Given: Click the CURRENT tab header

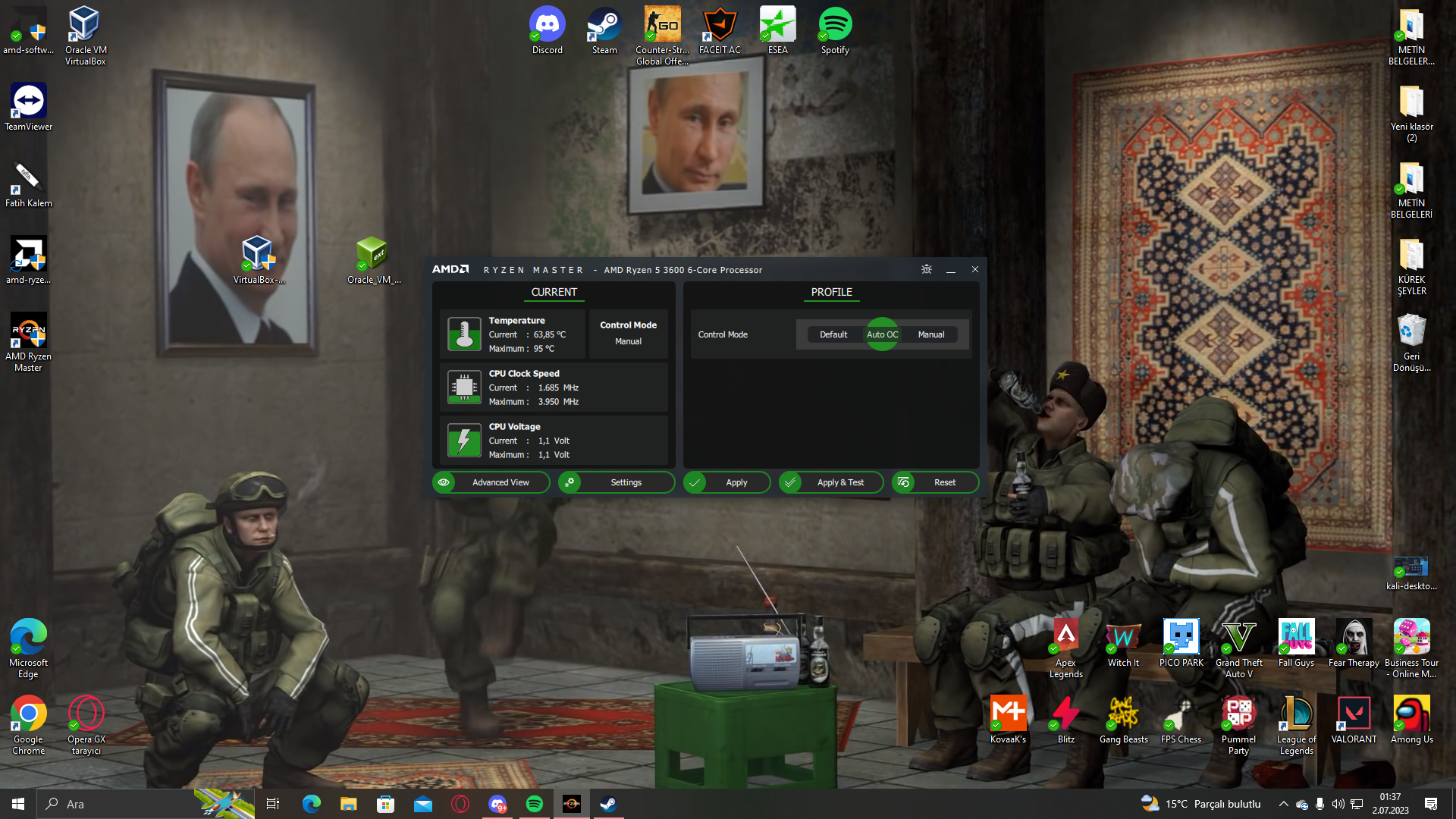Looking at the screenshot, I should click(x=554, y=292).
